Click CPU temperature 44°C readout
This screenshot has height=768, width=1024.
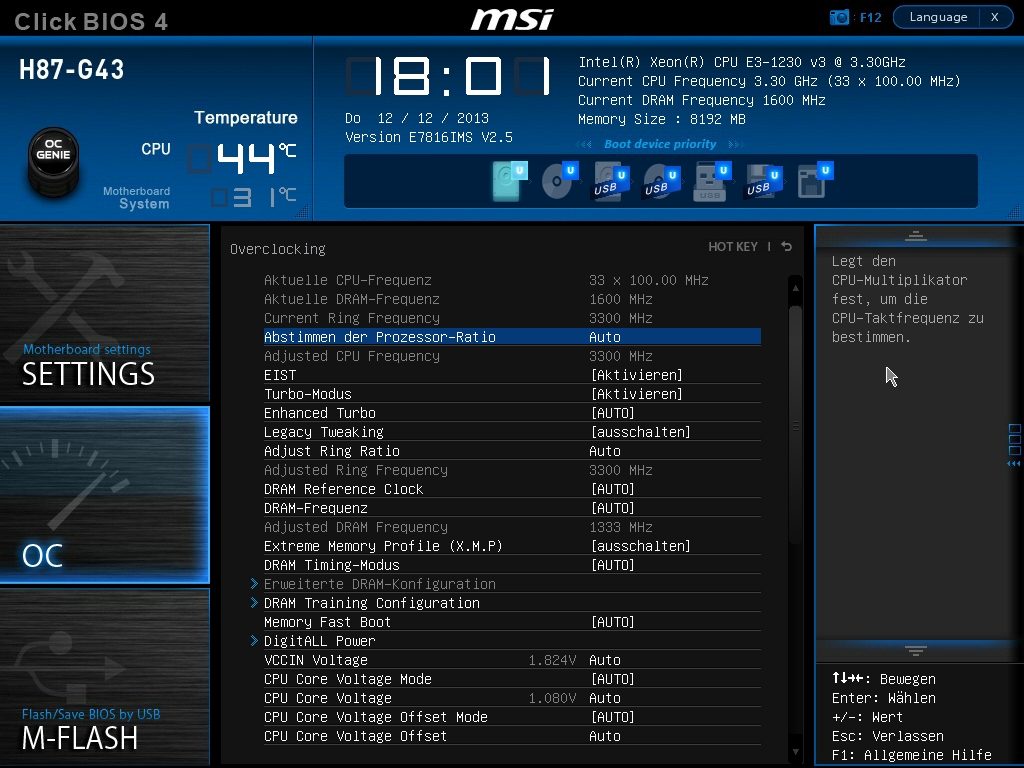[242, 158]
